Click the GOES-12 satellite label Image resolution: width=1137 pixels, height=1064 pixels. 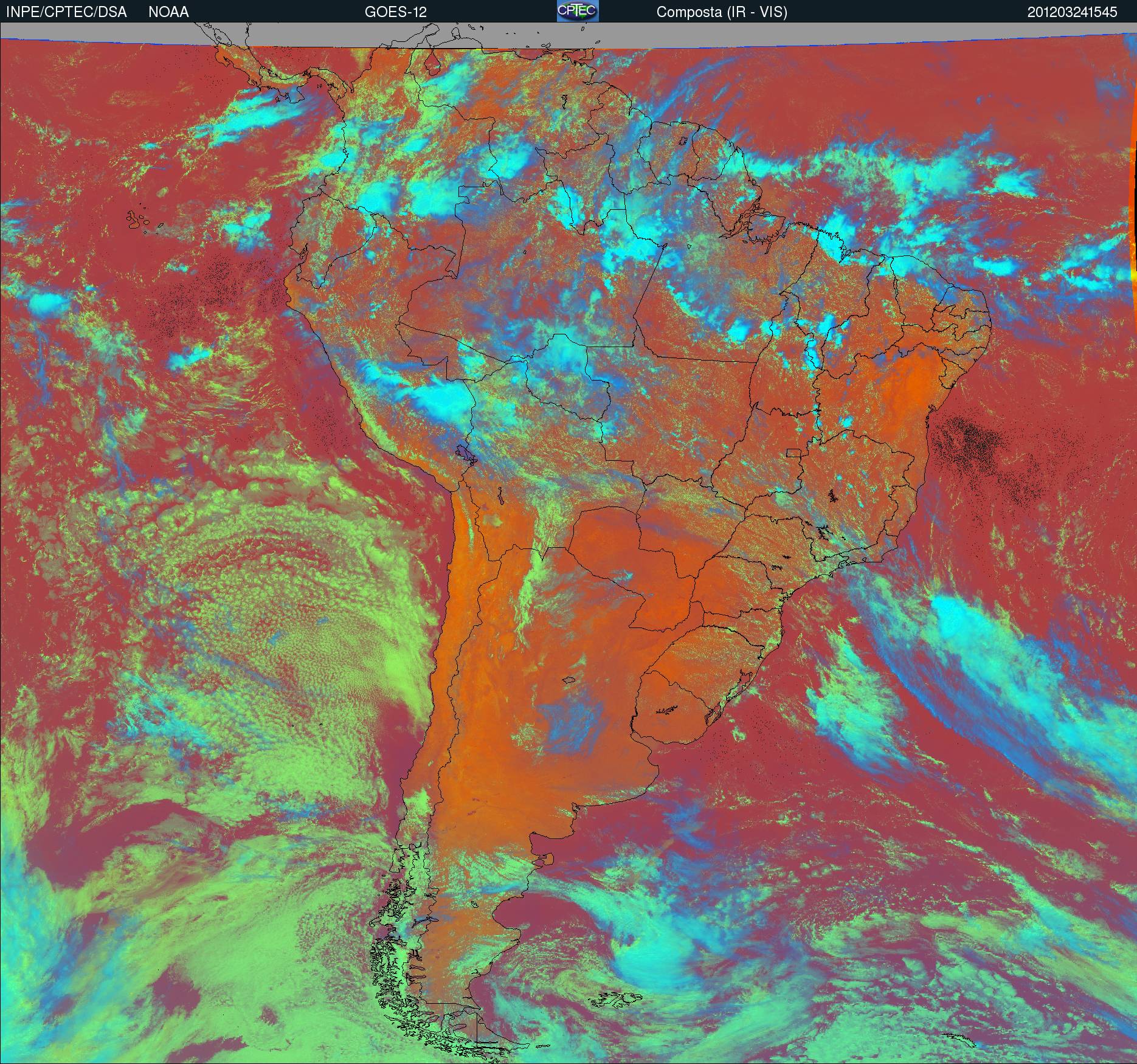tap(395, 12)
